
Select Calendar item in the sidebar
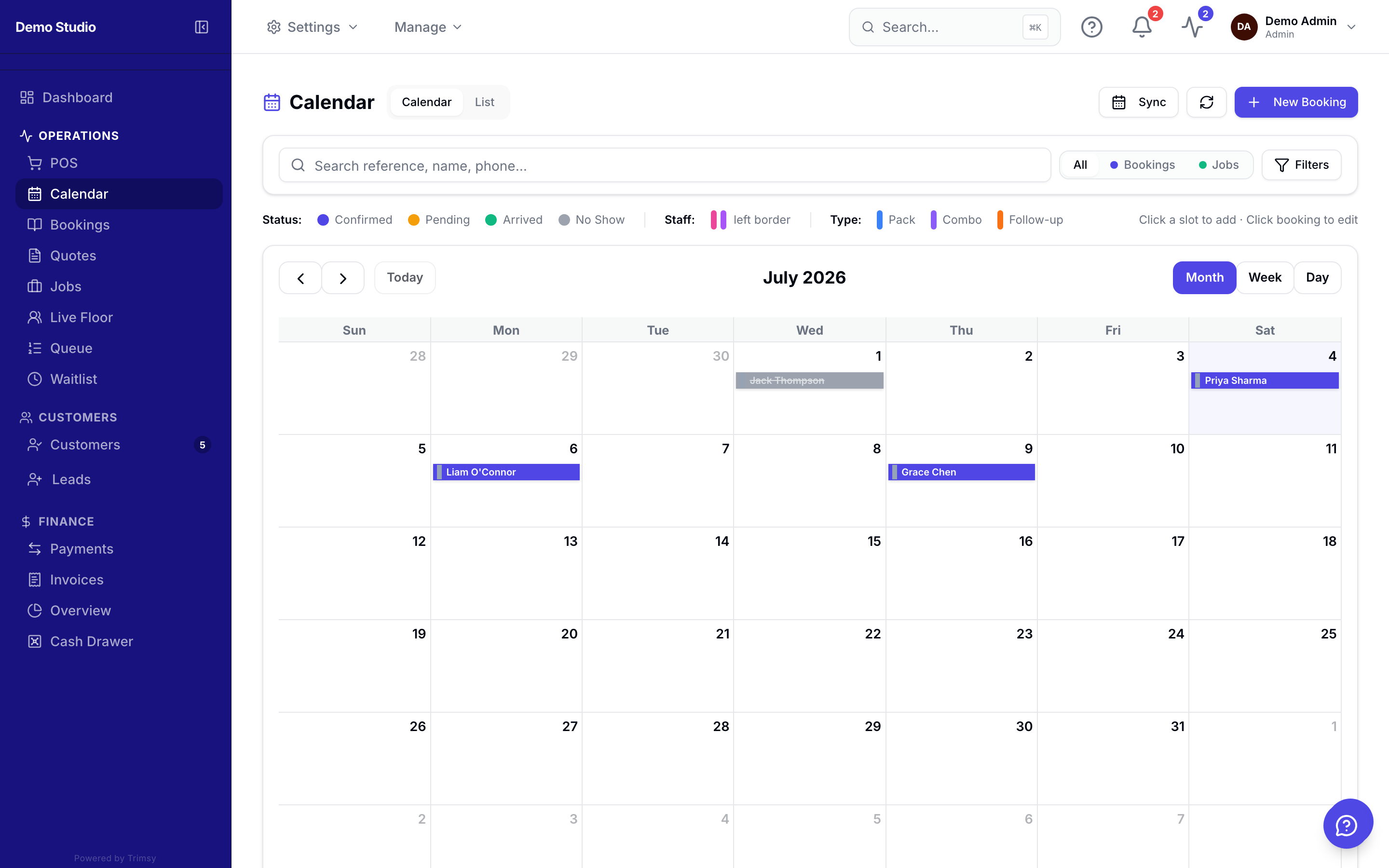click(x=119, y=194)
